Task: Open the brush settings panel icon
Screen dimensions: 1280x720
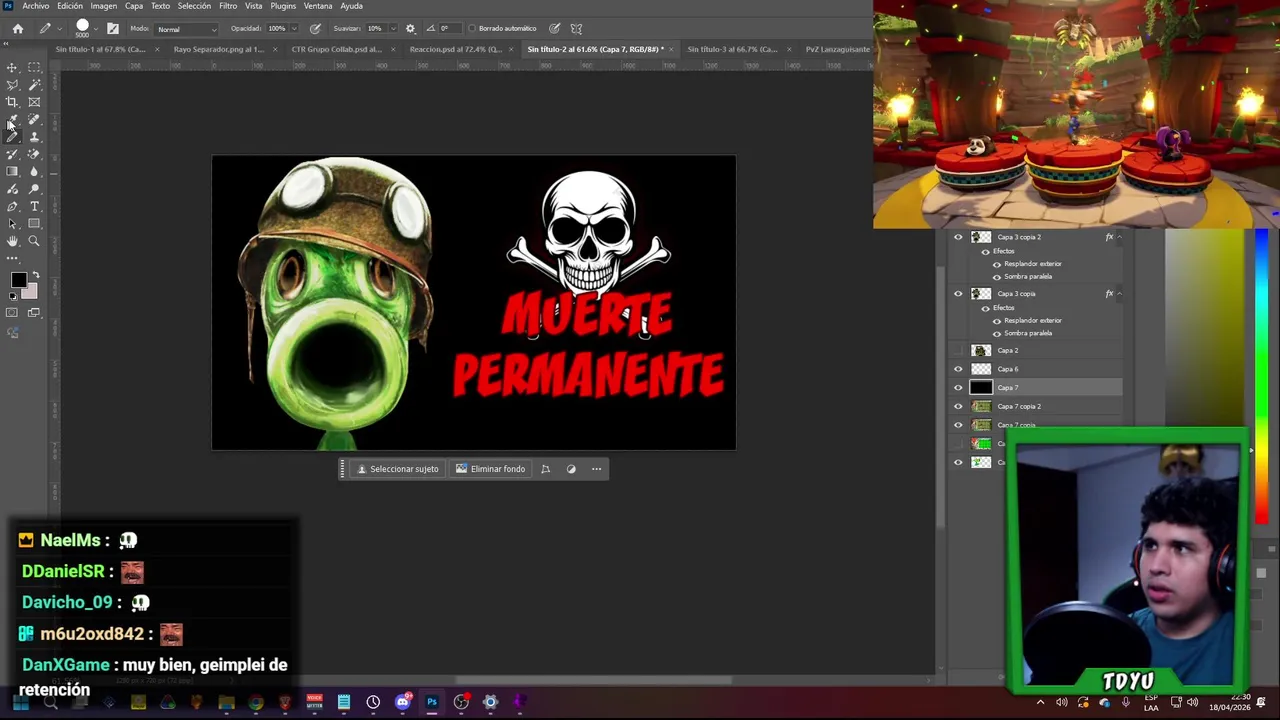Action: [x=113, y=28]
